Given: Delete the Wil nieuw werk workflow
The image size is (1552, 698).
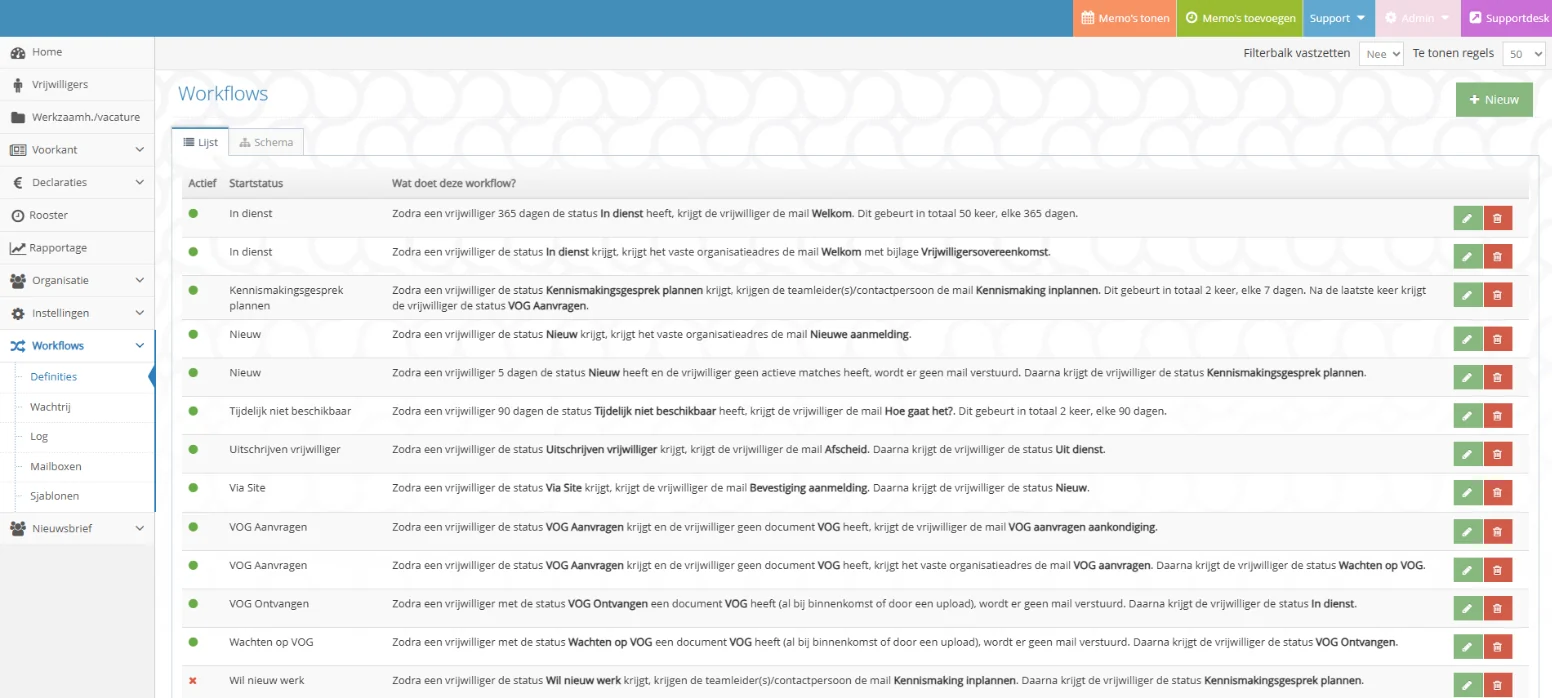Looking at the screenshot, I should (1497, 685).
